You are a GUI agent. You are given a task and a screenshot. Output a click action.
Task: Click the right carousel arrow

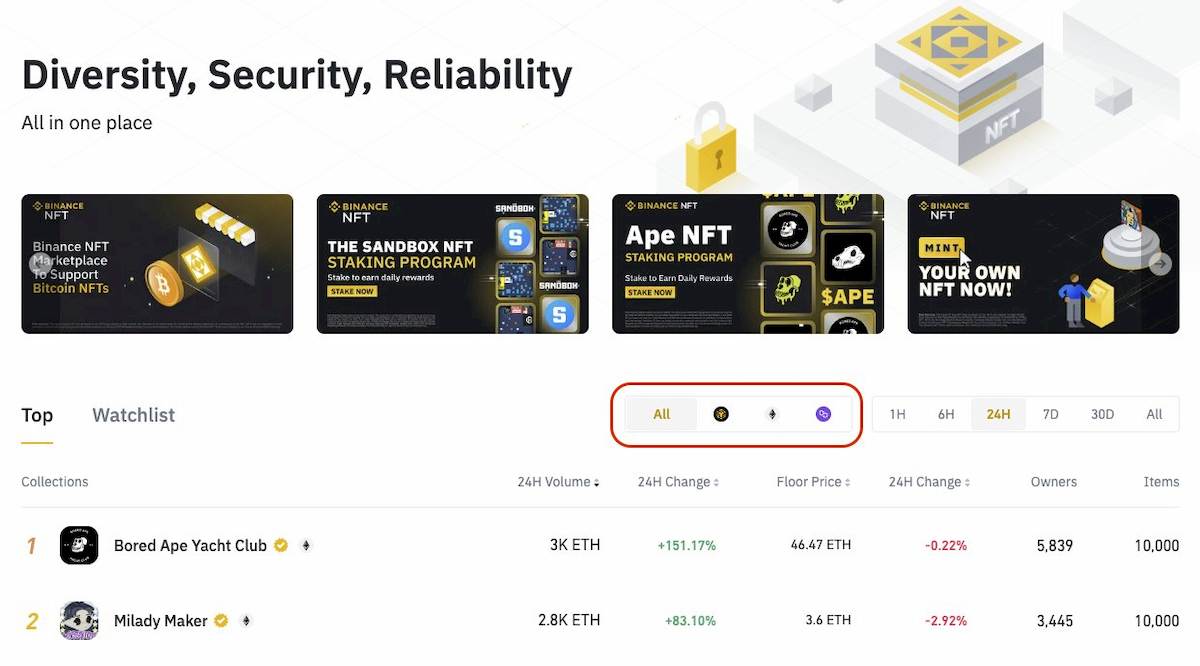1160,264
